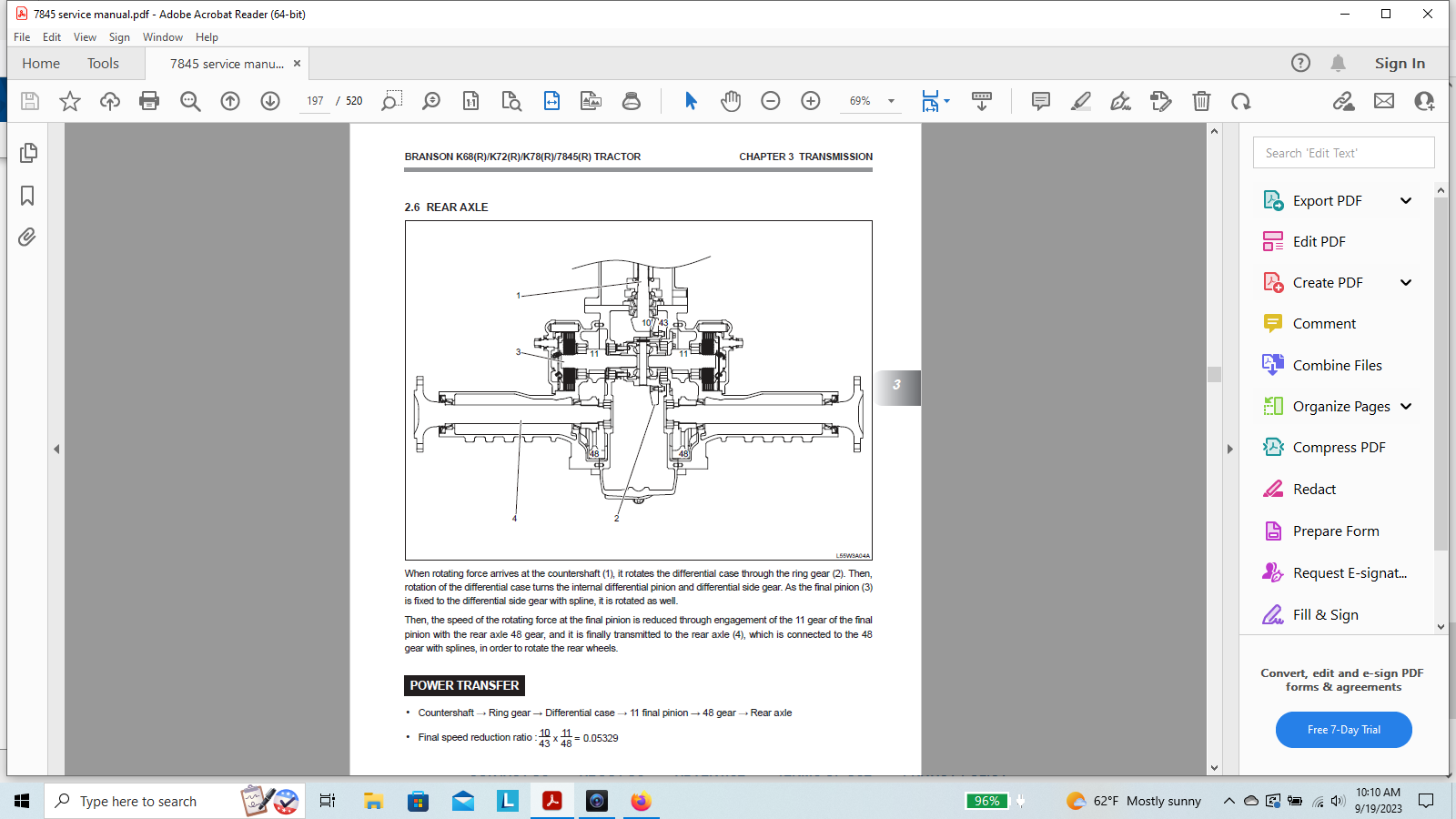Expand Create PDF options

pos(1406,282)
